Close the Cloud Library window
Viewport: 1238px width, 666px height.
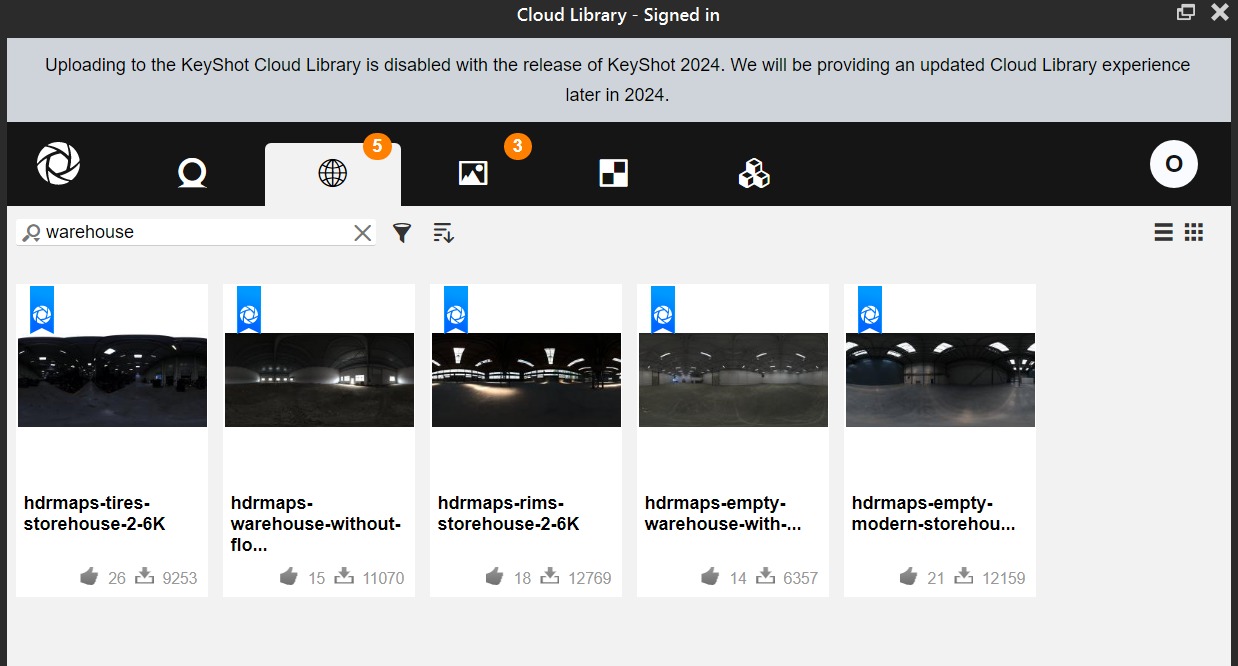click(x=1220, y=12)
